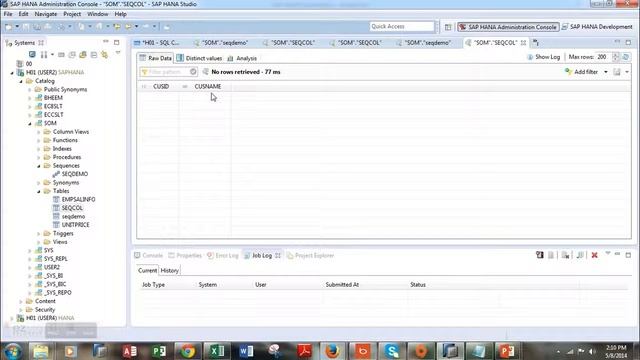
Task: Sort by the CUSID column header
Action: click(161, 87)
